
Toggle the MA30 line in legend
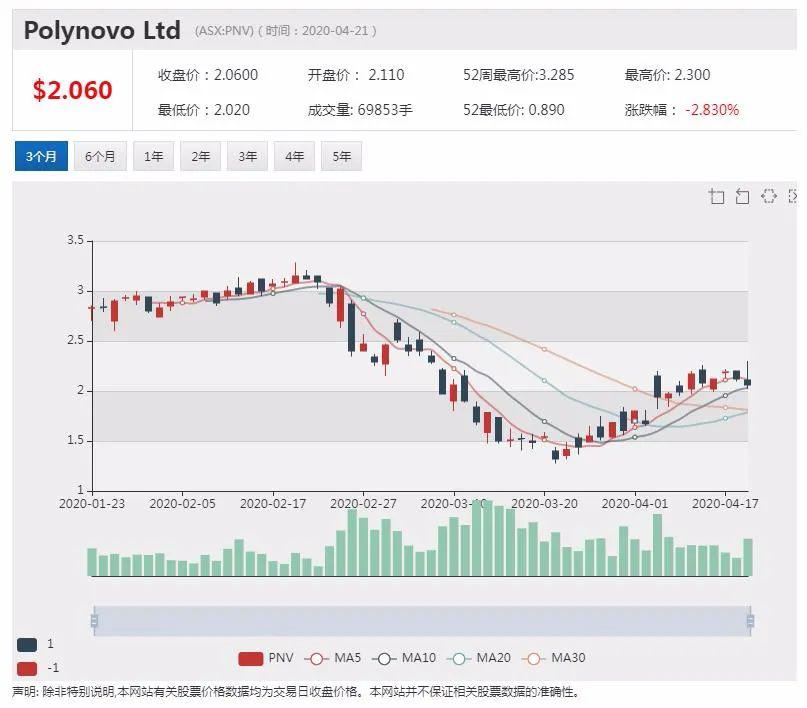click(x=553, y=658)
